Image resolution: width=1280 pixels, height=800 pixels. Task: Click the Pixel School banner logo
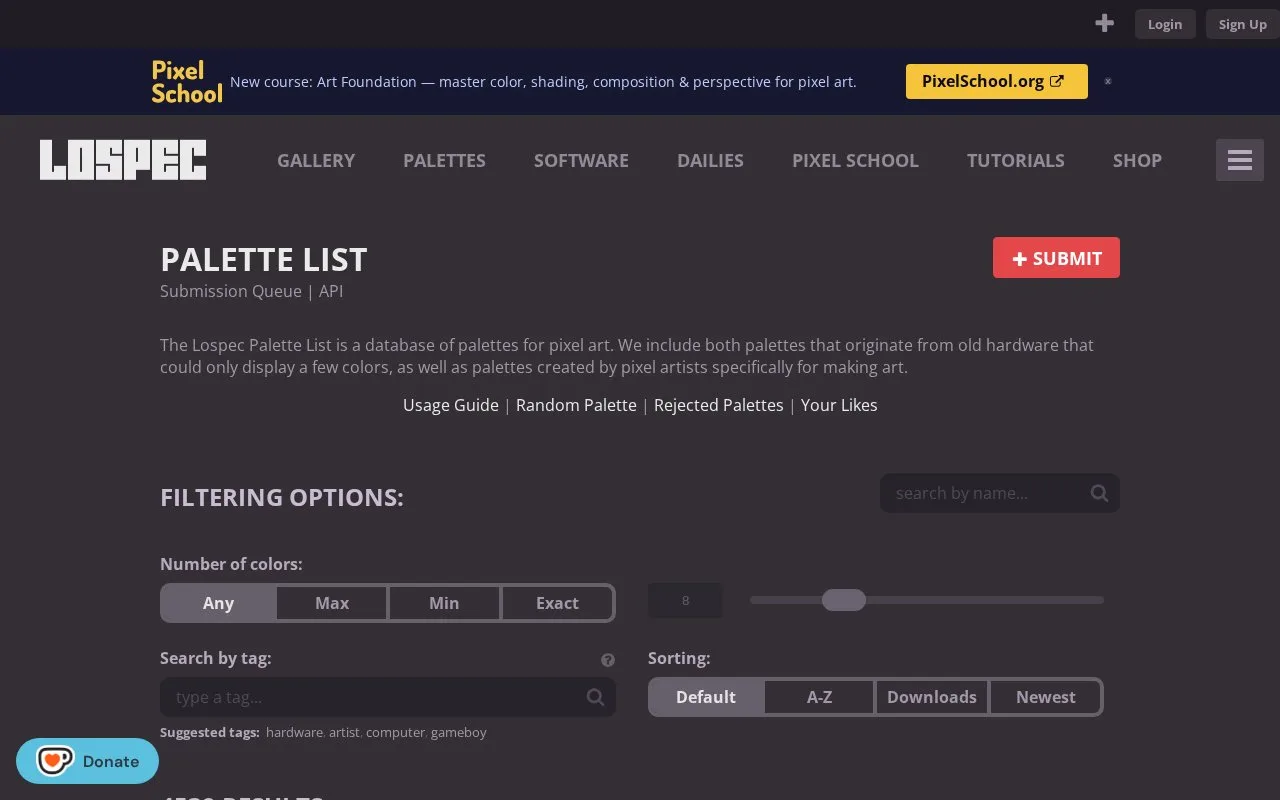coord(187,82)
